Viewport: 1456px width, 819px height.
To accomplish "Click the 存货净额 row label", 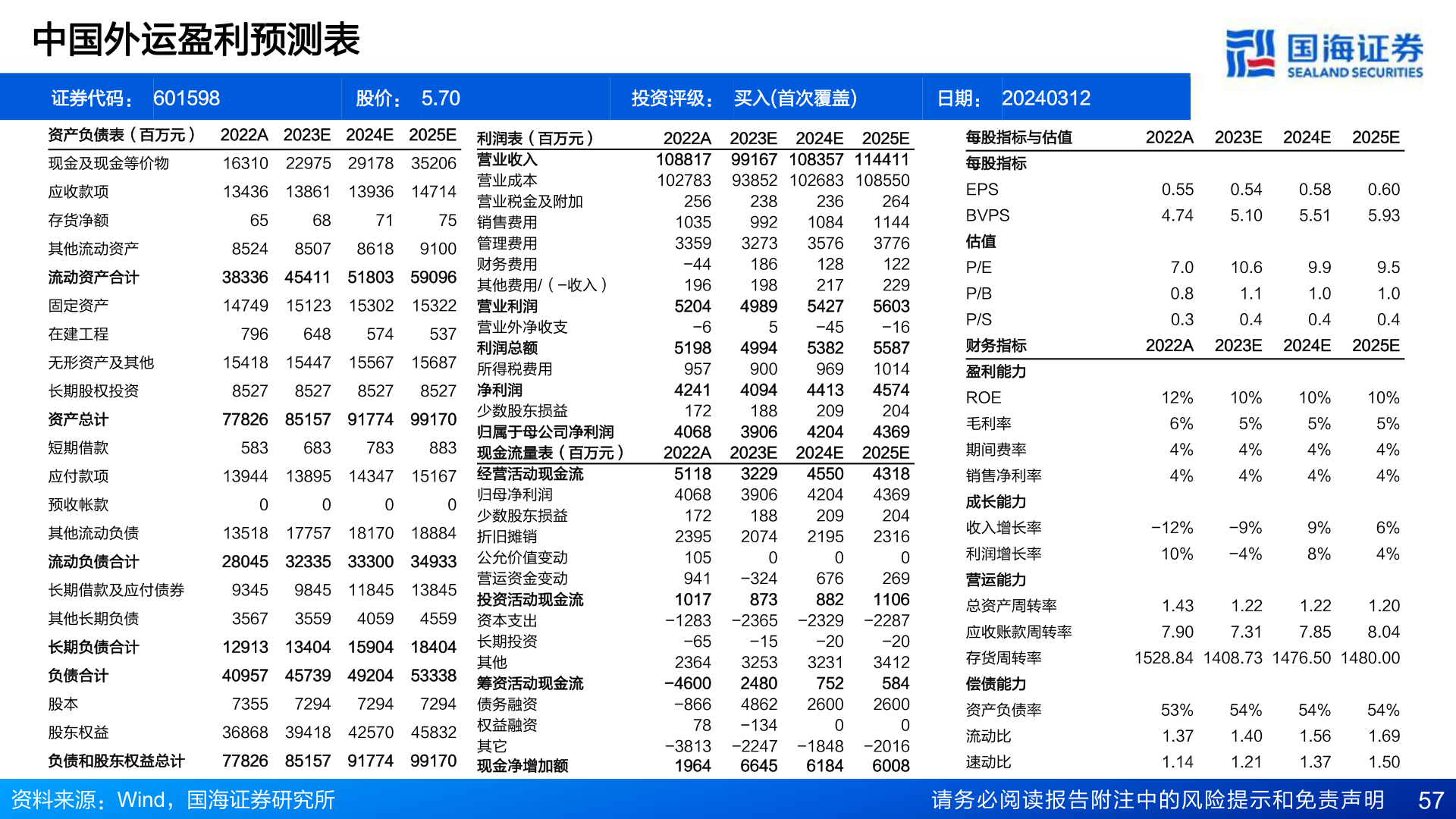I will (78, 221).
